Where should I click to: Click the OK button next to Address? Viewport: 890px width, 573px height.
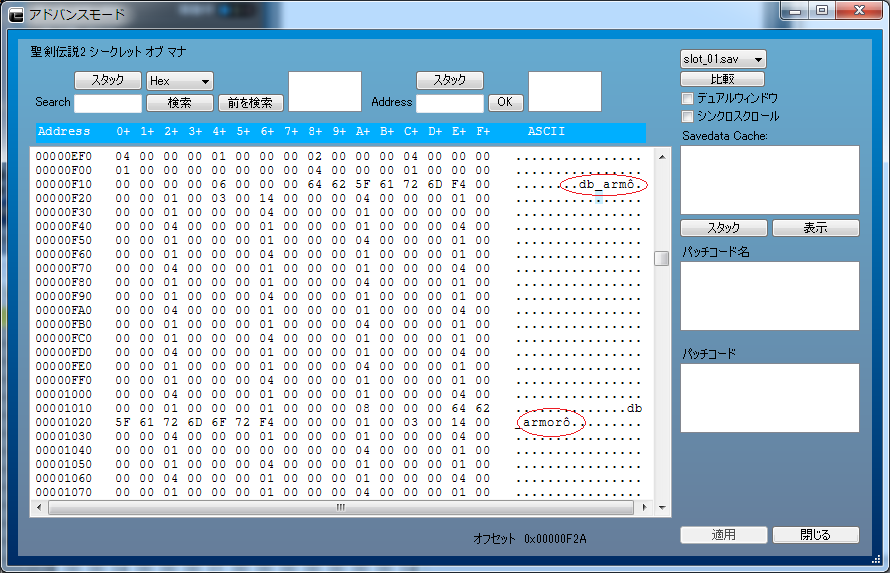(505, 102)
